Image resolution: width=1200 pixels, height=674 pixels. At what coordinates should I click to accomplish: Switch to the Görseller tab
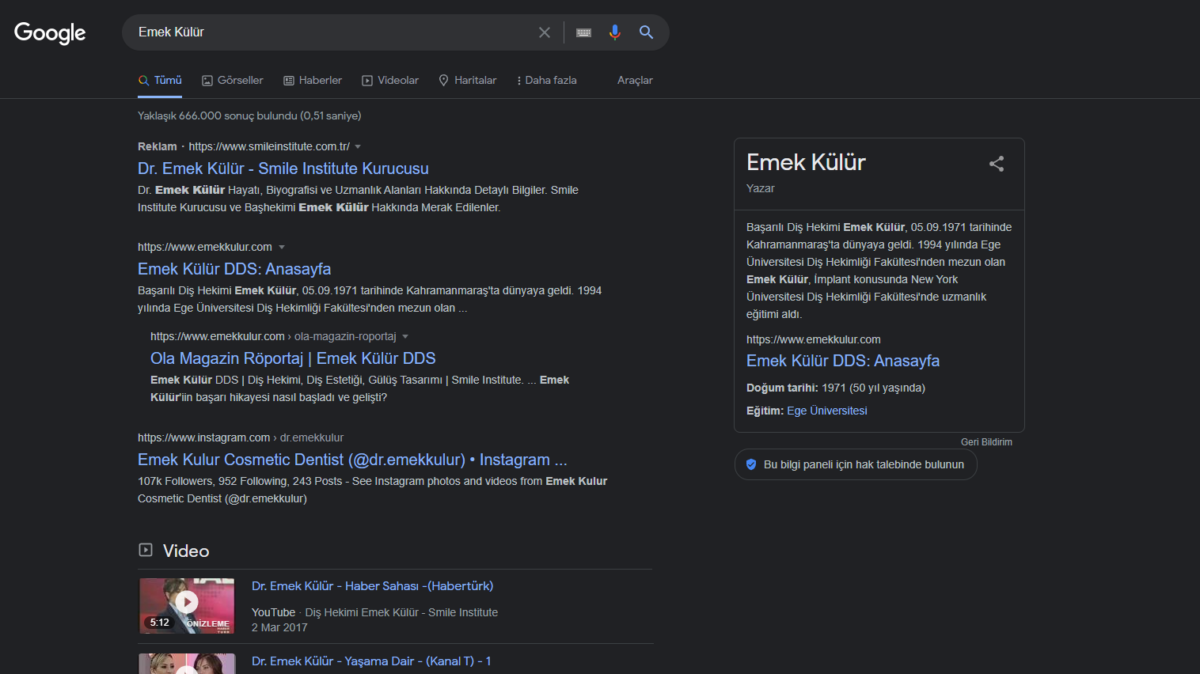(232, 80)
